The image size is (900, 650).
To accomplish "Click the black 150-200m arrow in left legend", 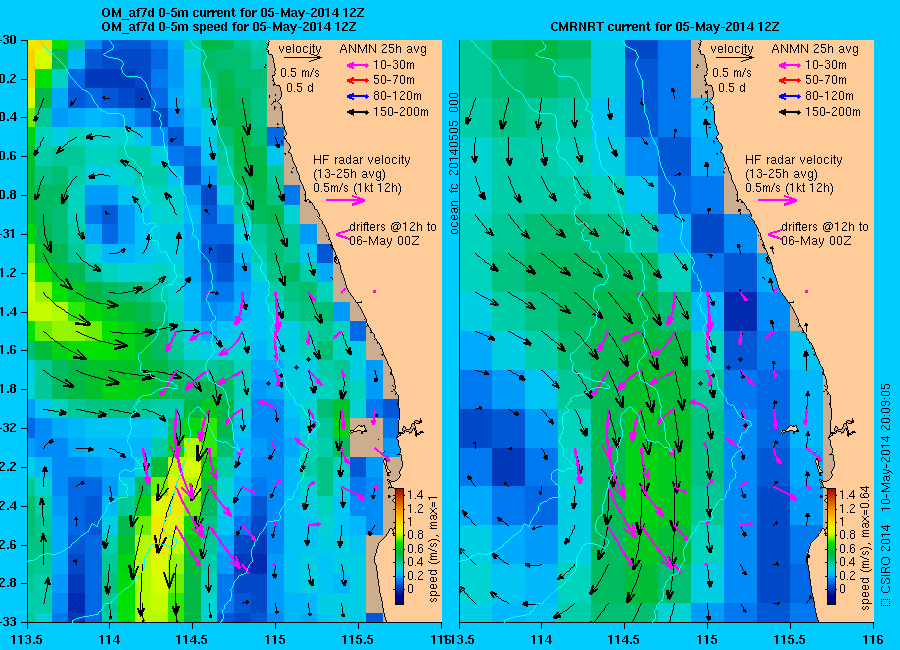I will (x=358, y=113).
